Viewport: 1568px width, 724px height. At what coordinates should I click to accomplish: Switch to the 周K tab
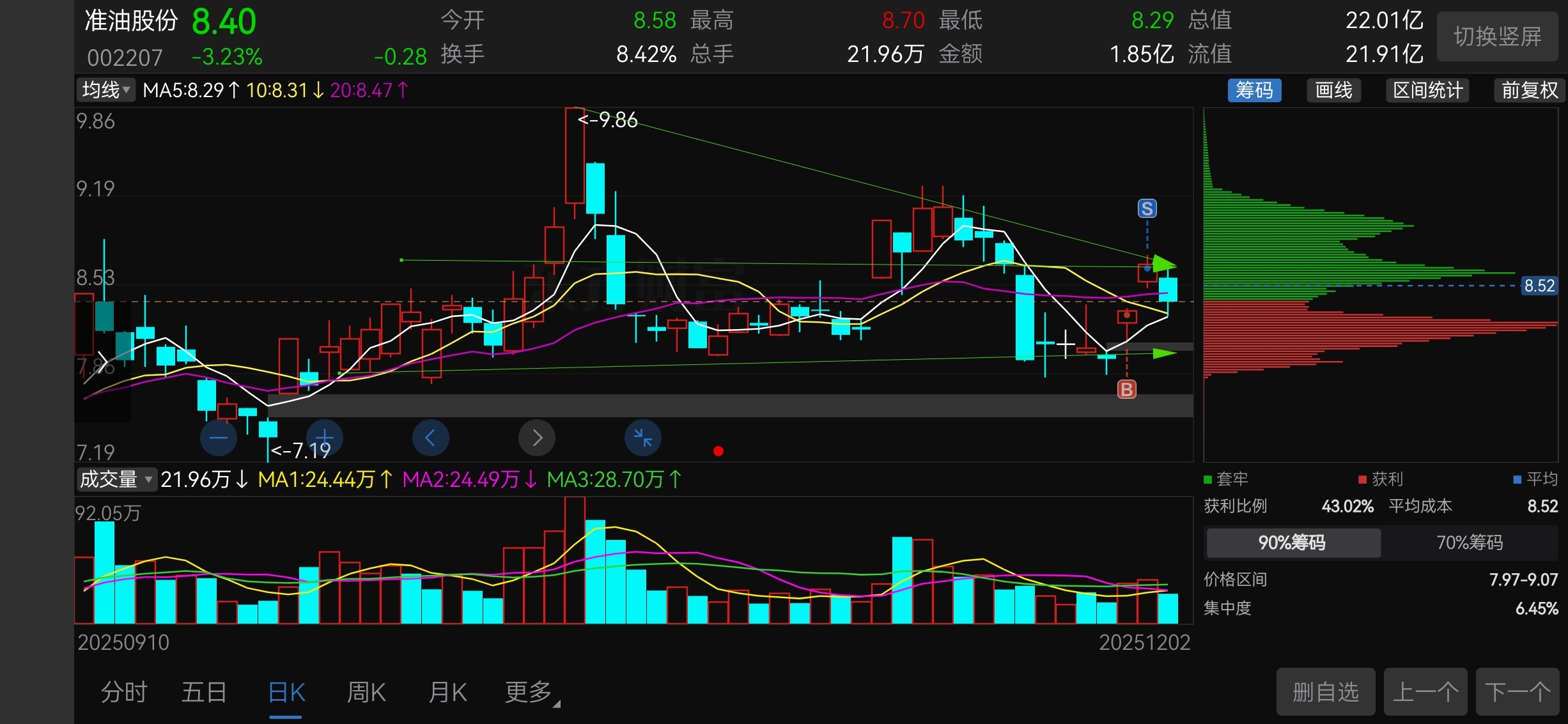(x=366, y=692)
